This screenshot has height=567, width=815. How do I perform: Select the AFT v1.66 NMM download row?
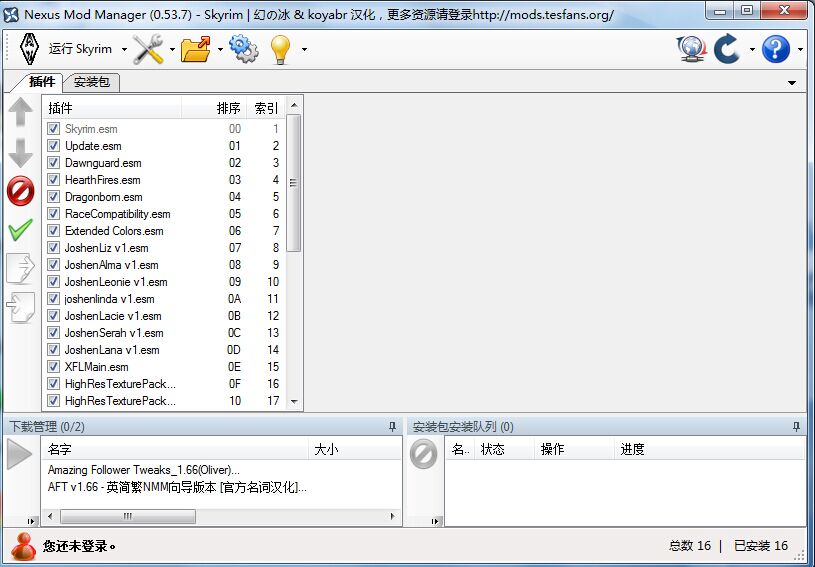tap(177, 487)
